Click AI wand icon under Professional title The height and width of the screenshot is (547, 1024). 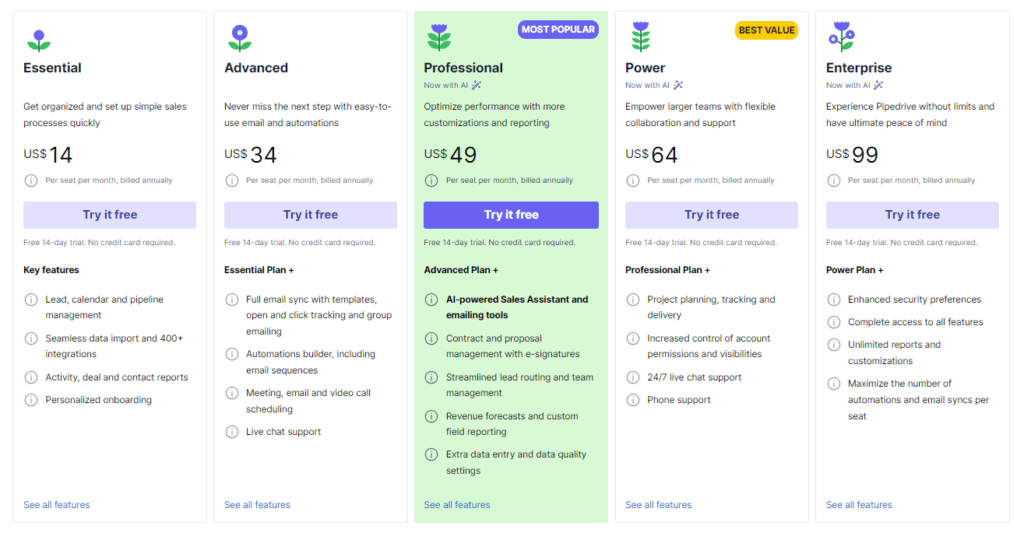coord(477,85)
